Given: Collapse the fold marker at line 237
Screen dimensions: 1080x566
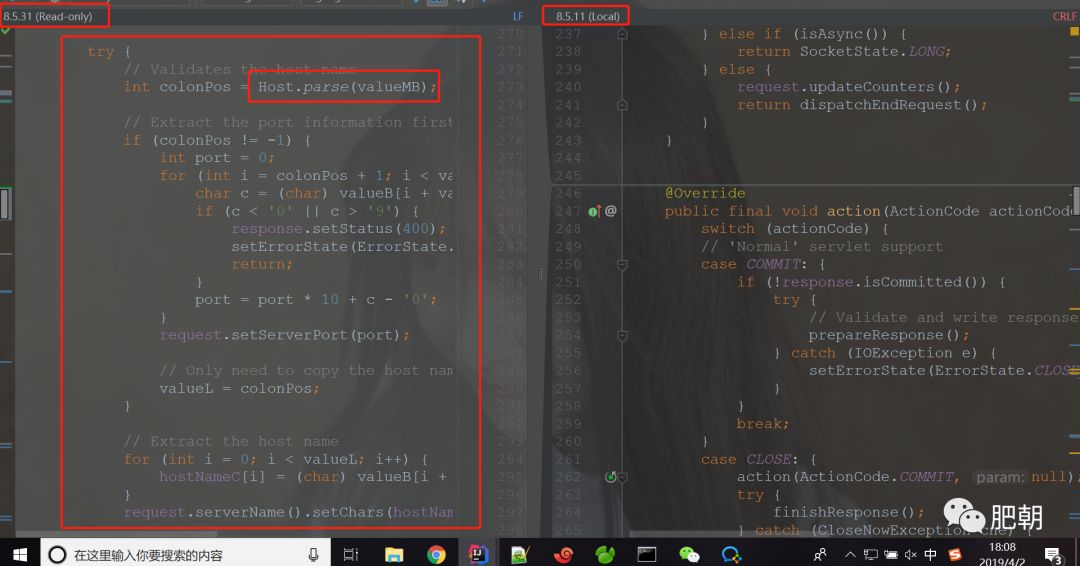Looking at the screenshot, I should [622, 34].
